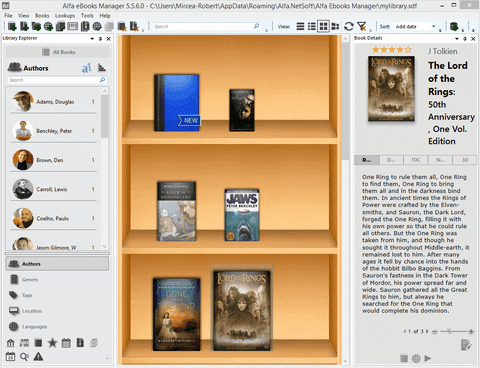Switch to plain list view
This screenshot has height=368, width=480.
coord(300,26)
